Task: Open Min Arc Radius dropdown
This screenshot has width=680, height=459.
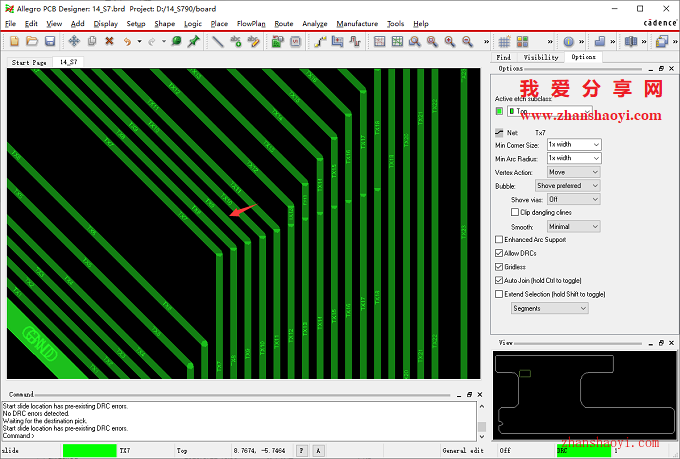Action: (574, 158)
